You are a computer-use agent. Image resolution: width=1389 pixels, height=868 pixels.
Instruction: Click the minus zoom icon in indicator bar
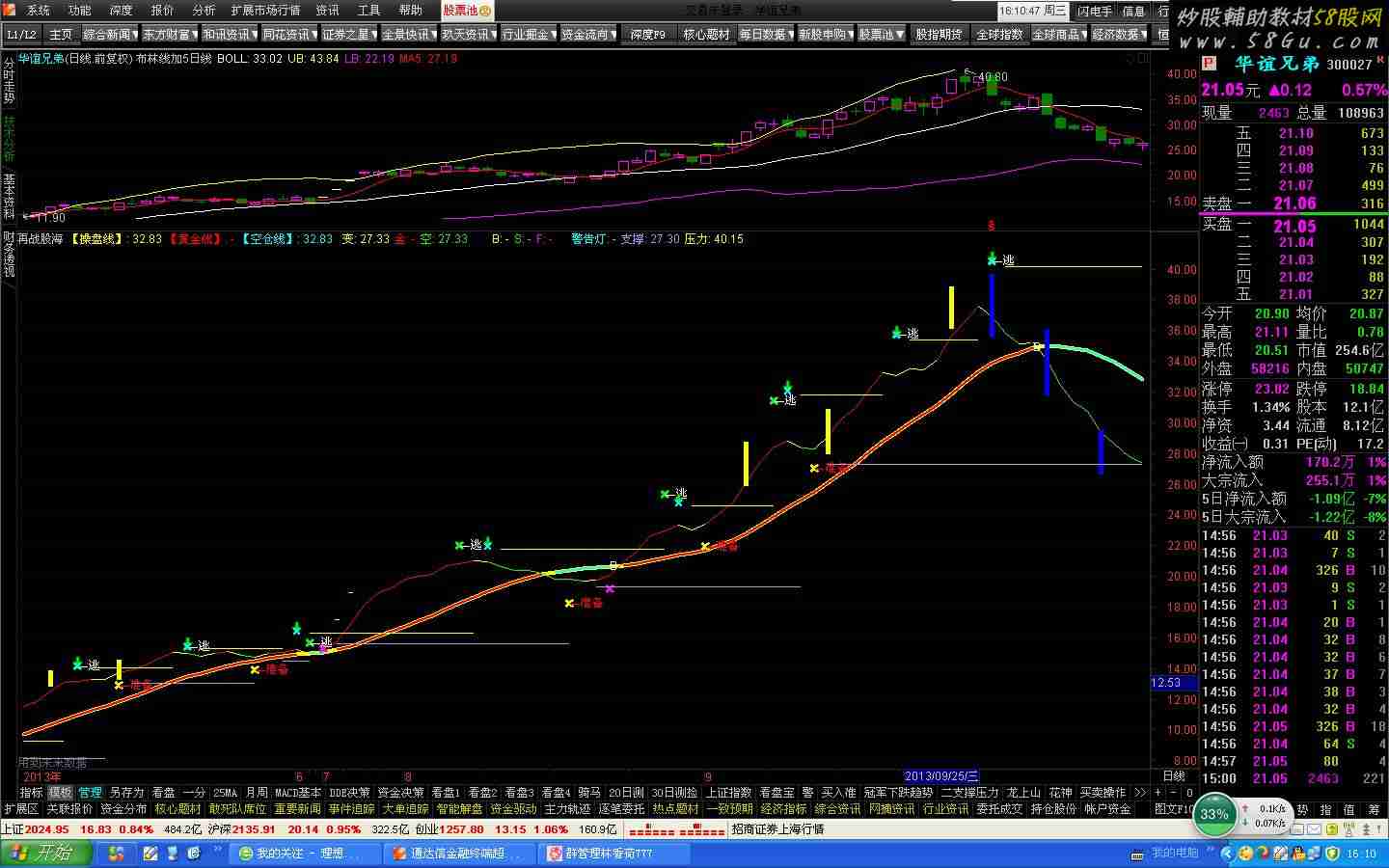(1173, 793)
